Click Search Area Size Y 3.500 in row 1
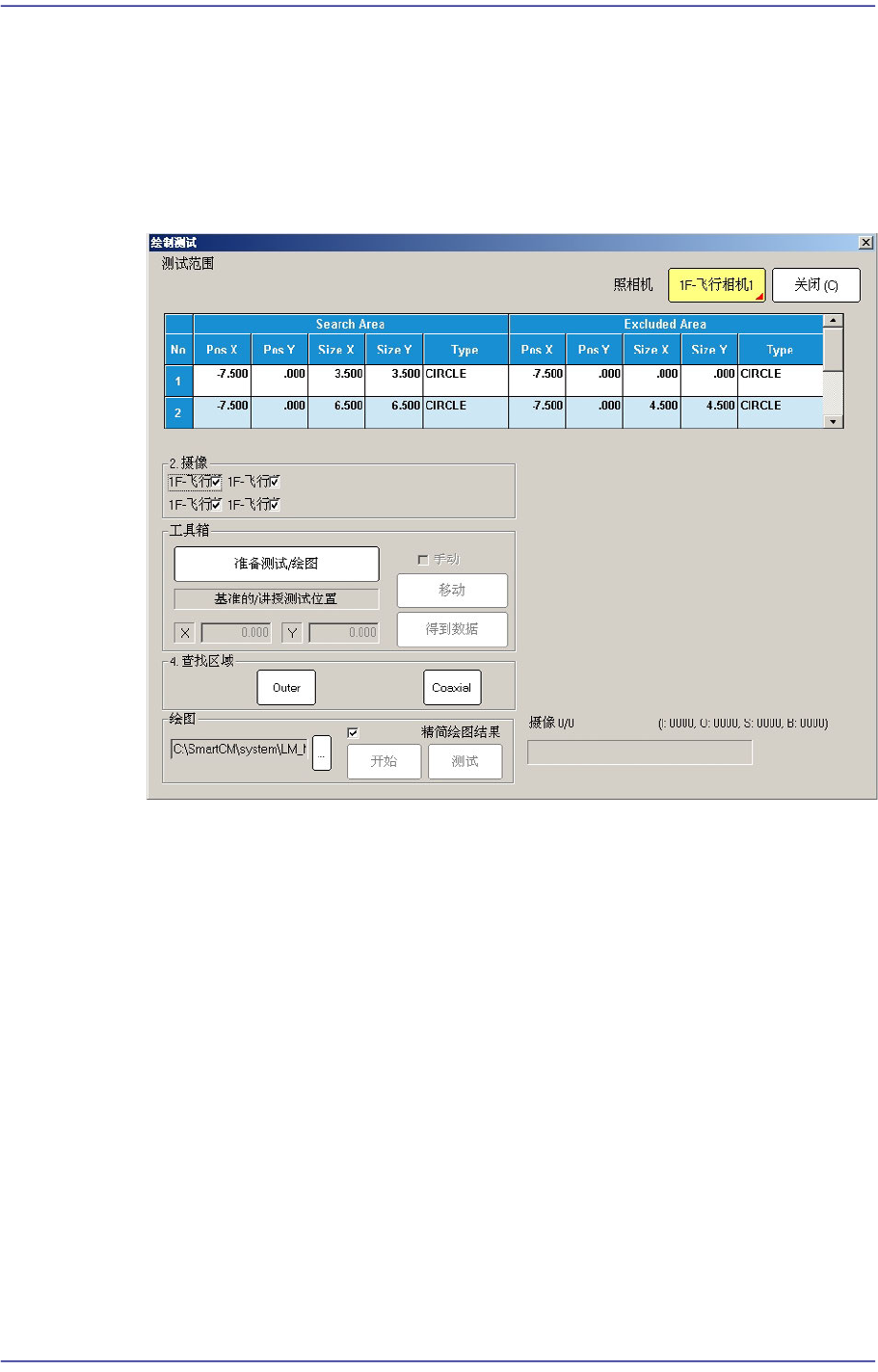 point(393,381)
